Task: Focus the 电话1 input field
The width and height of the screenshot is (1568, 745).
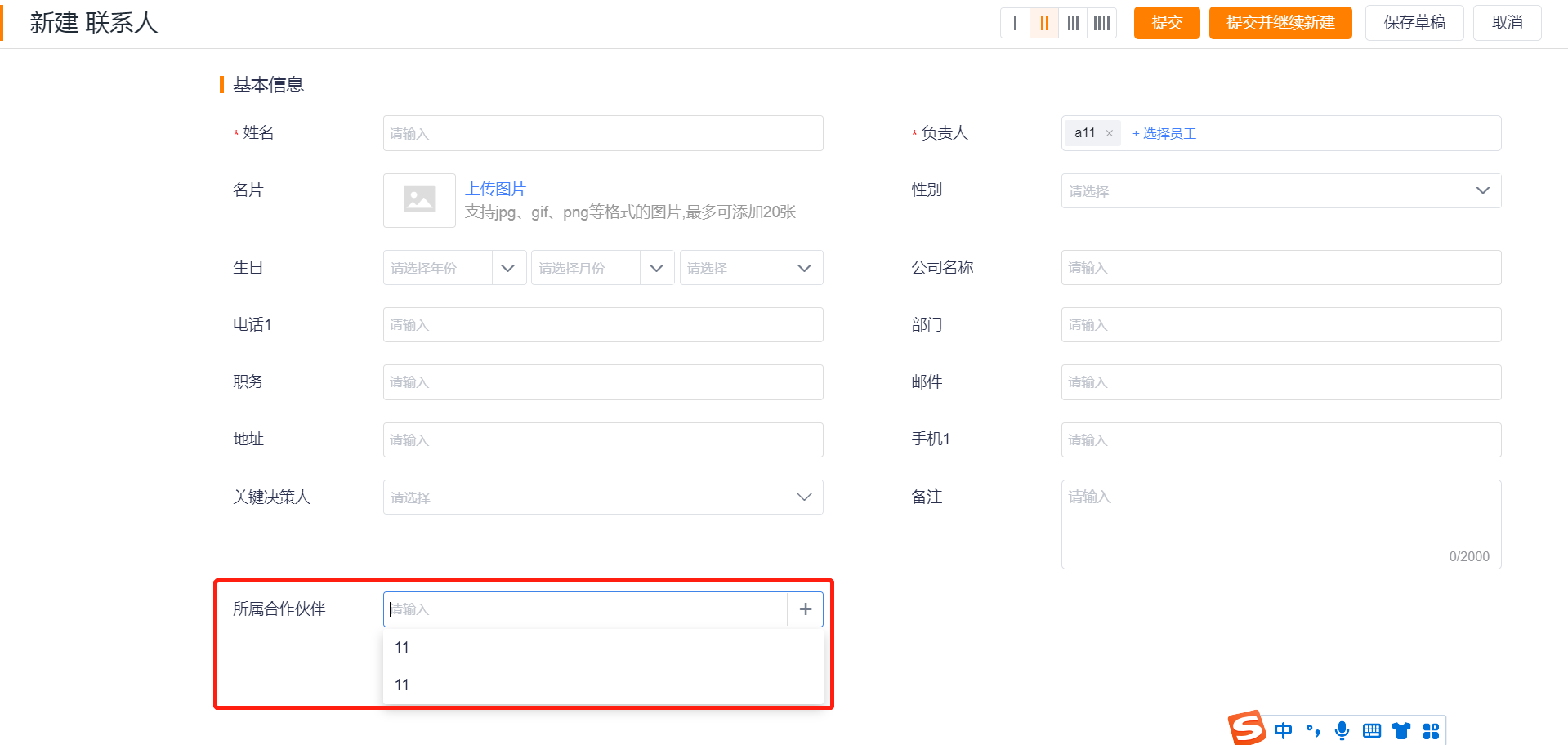Action: tap(603, 324)
